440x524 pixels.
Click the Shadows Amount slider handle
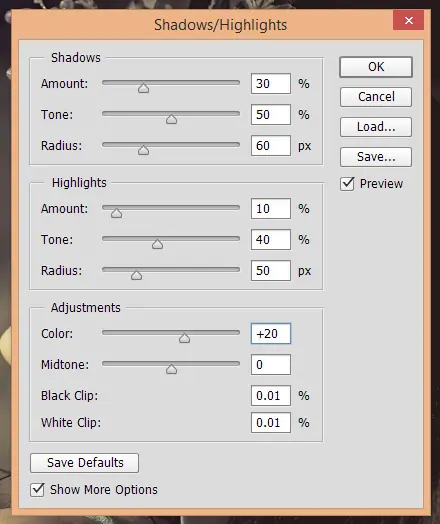click(144, 88)
